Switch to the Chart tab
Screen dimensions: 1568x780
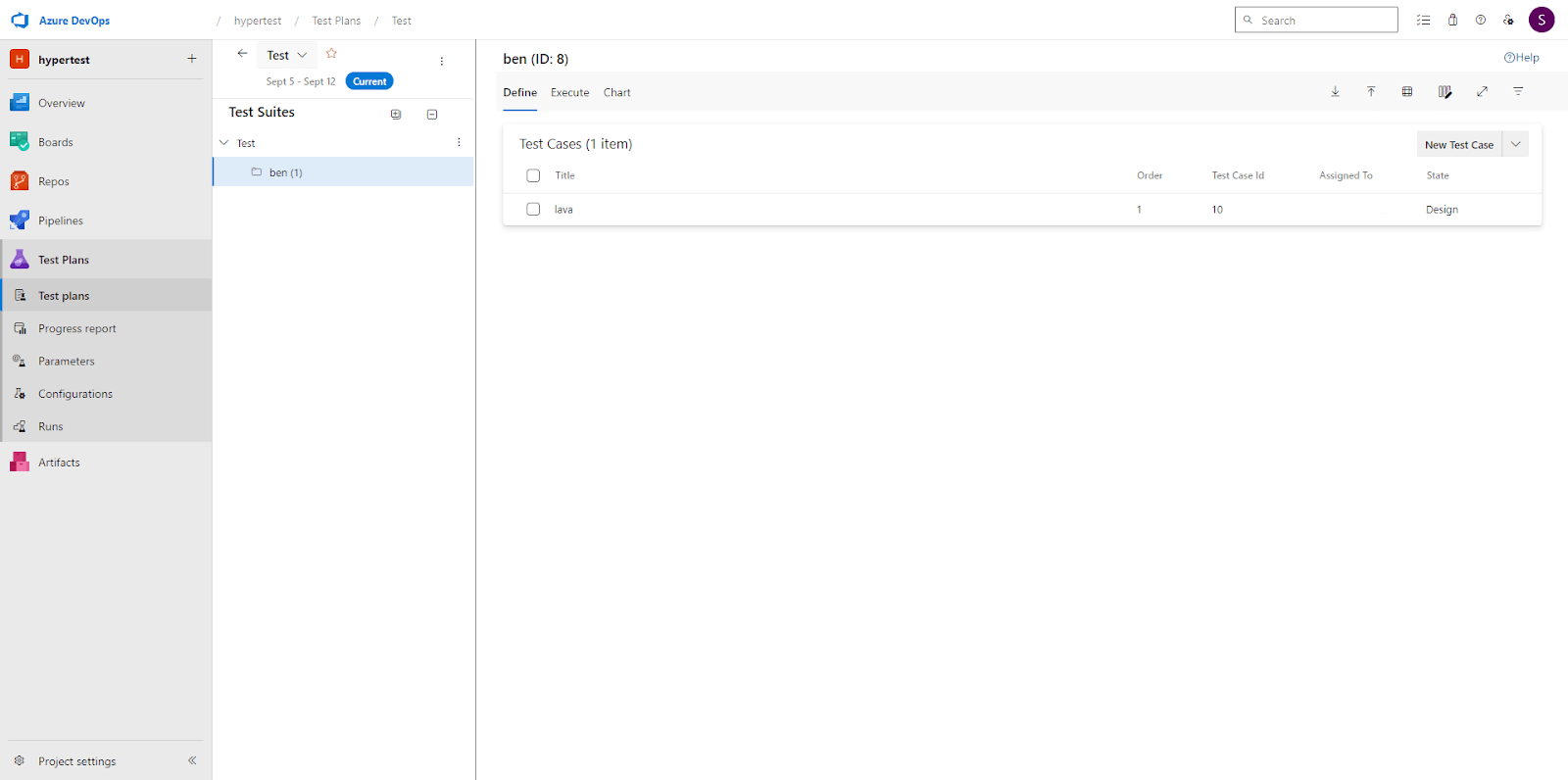pos(616,92)
